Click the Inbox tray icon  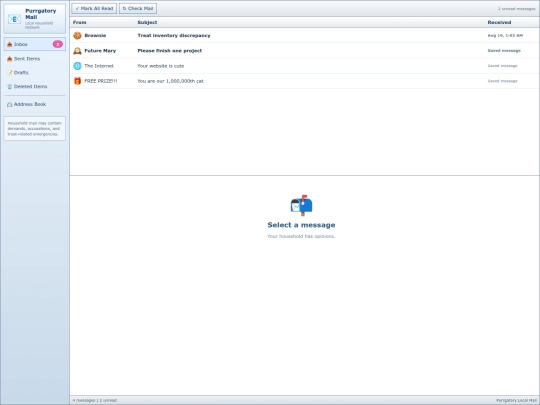10,44
